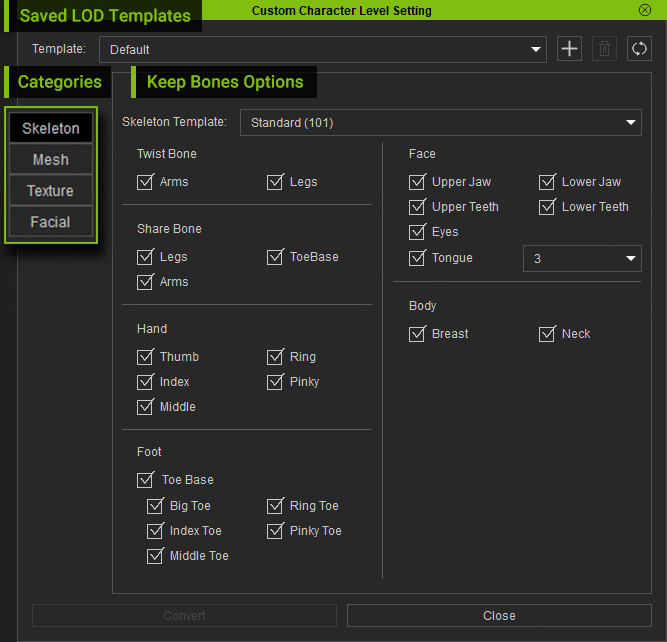Toggle the Toe Base foot checkbox
Viewport: 667px width, 642px height.
coord(146,480)
